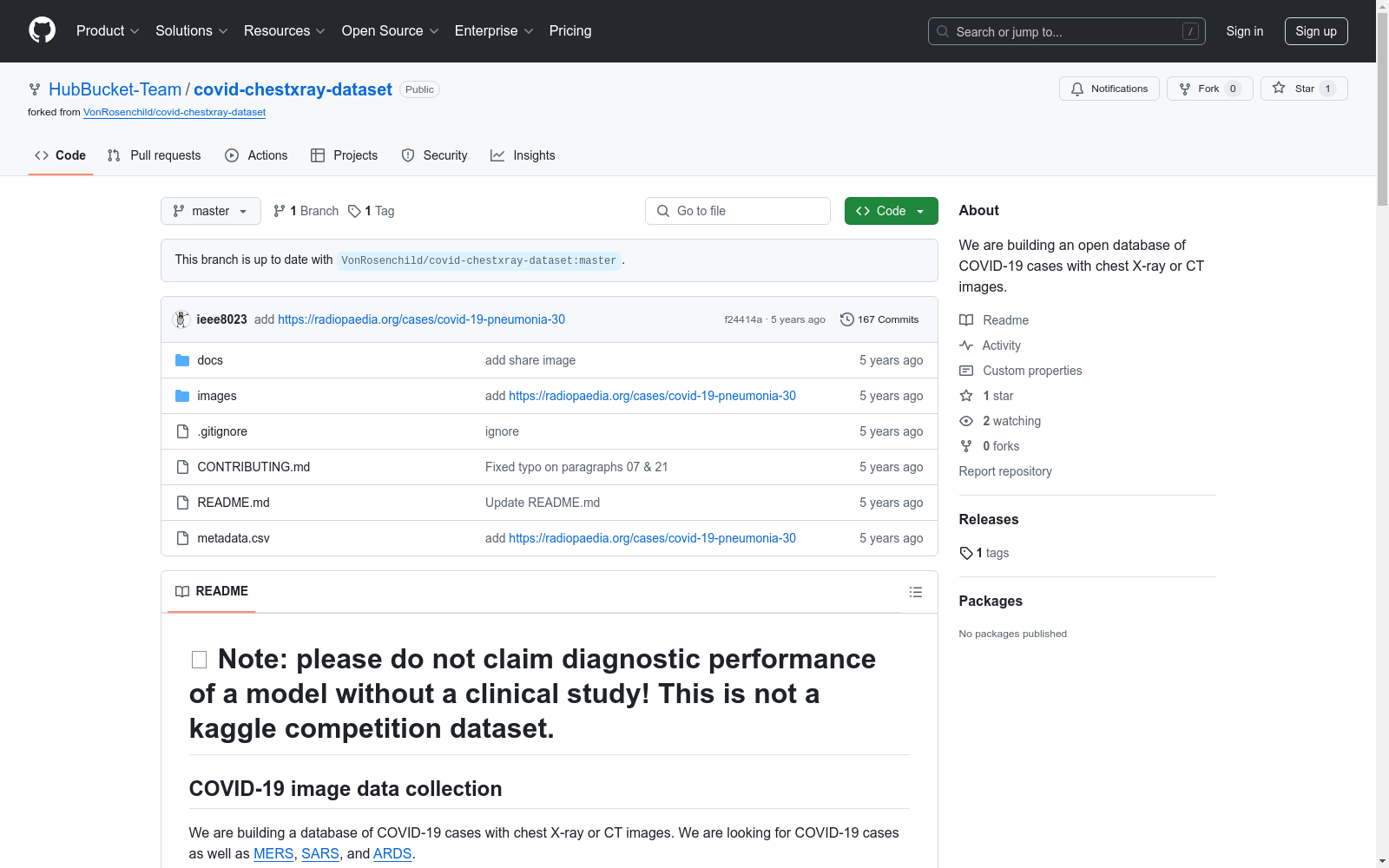
Task: Expand the Enterprise menu
Action: [494, 31]
